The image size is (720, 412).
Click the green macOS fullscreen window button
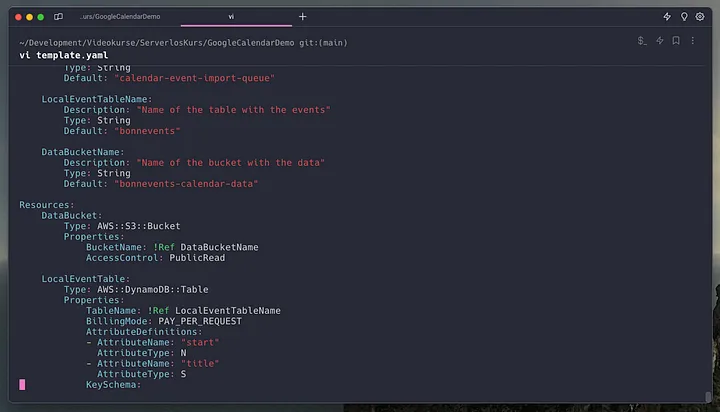[x=40, y=17]
